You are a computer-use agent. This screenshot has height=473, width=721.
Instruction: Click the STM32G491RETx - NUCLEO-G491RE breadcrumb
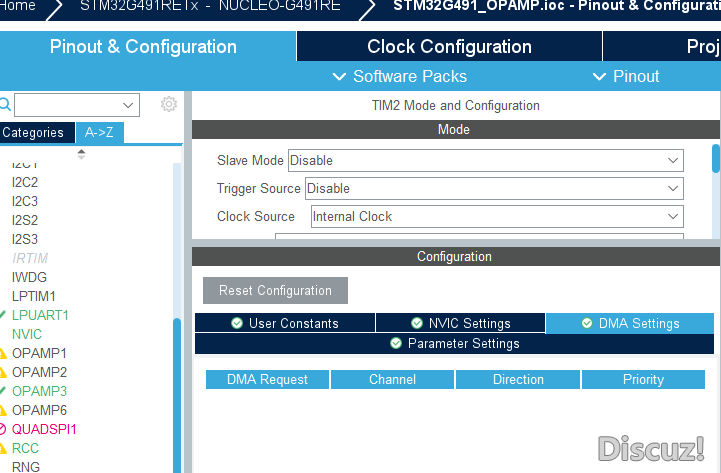(210, 6)
